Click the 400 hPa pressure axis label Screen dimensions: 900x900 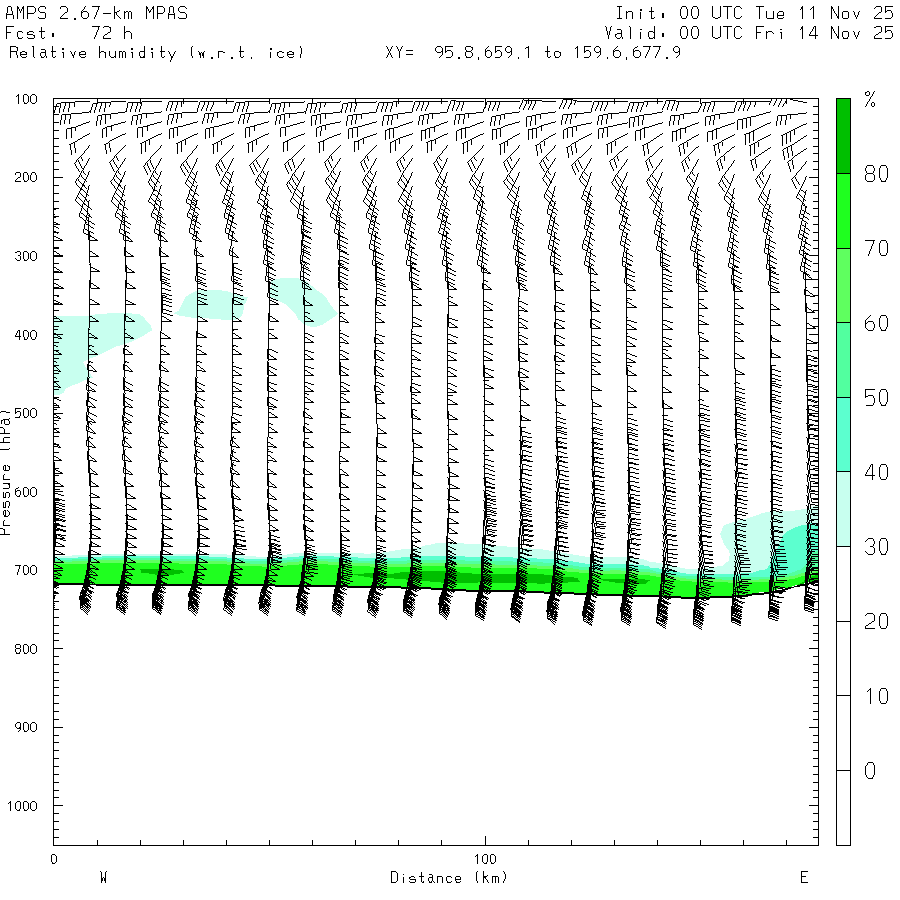tap(26, 335)
